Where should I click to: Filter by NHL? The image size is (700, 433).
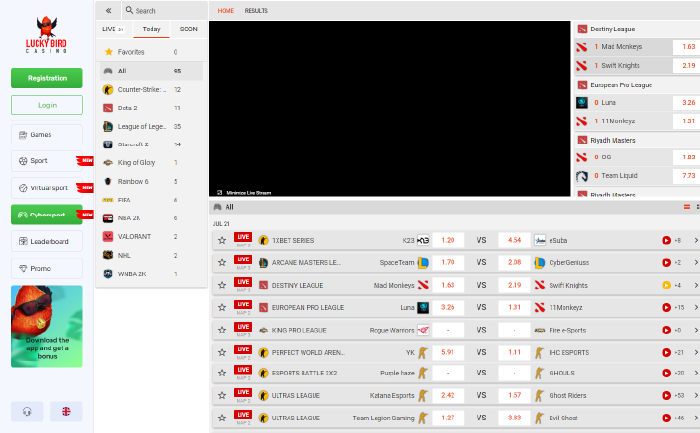pyautogui.click(x=151, y=255)
